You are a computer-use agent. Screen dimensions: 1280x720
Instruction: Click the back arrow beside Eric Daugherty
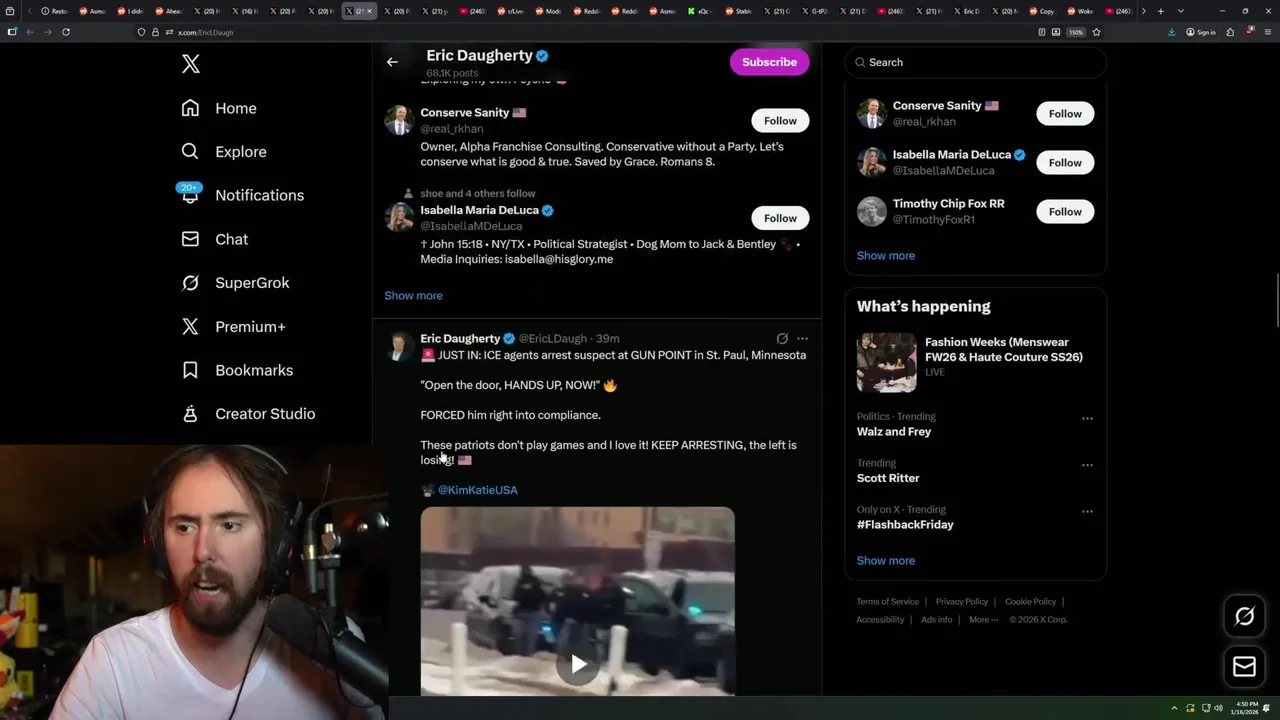pos(392,62)
